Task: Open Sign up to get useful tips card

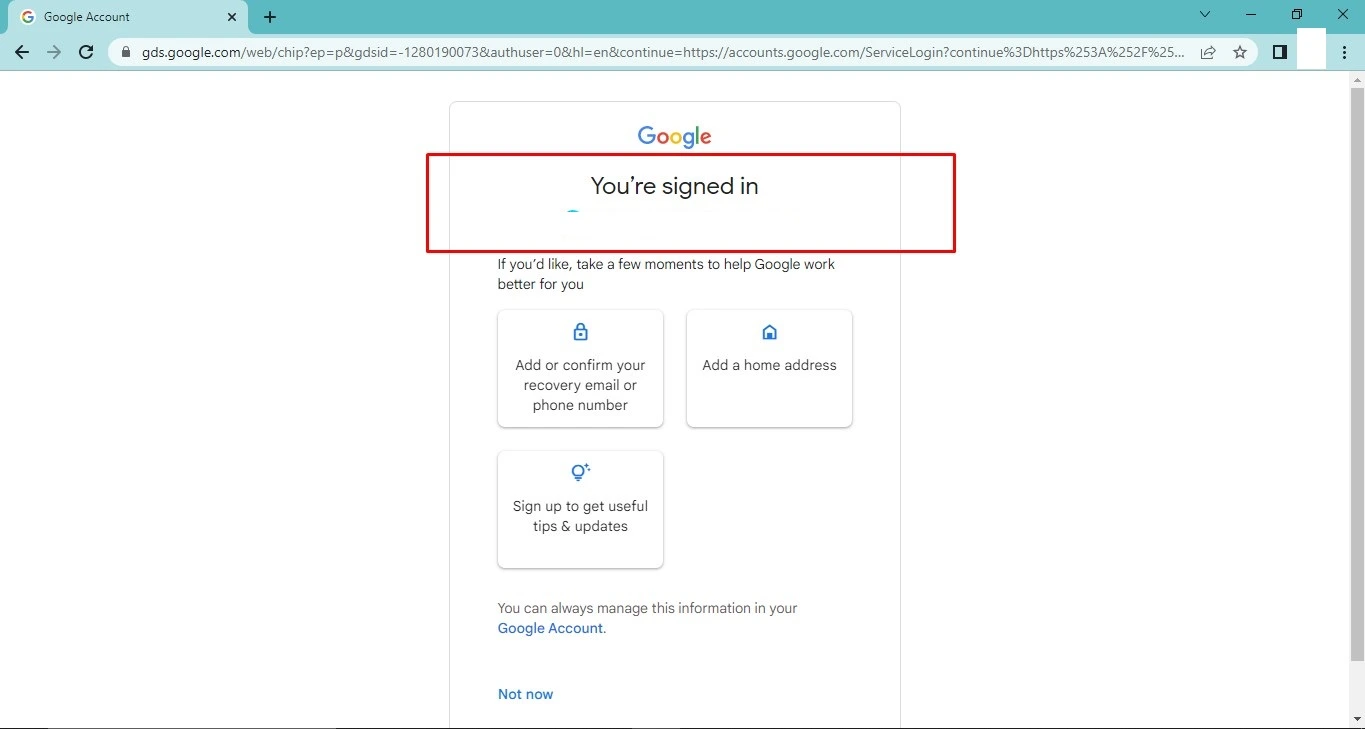Action: pos(580,510)
